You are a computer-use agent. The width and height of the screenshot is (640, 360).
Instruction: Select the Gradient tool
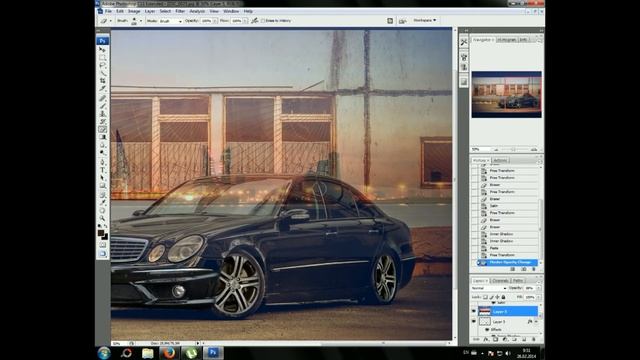click(x=102, y=137)
